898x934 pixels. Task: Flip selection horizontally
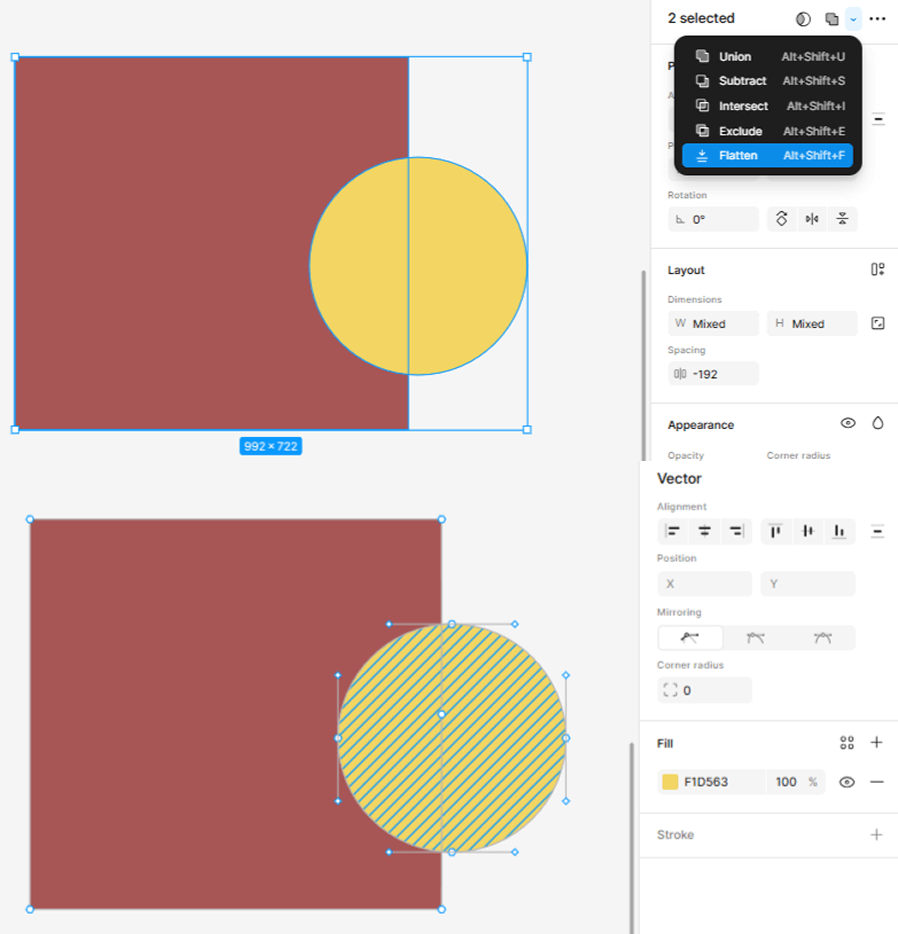pos(812,219)
